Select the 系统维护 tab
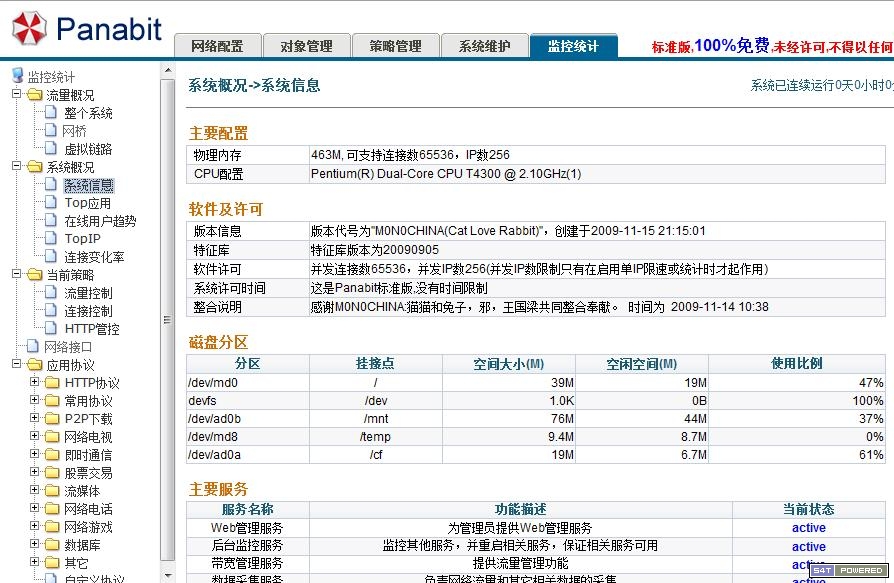This screenshot has width=894, height=583. pyautogui.click(x=484, y=46)
